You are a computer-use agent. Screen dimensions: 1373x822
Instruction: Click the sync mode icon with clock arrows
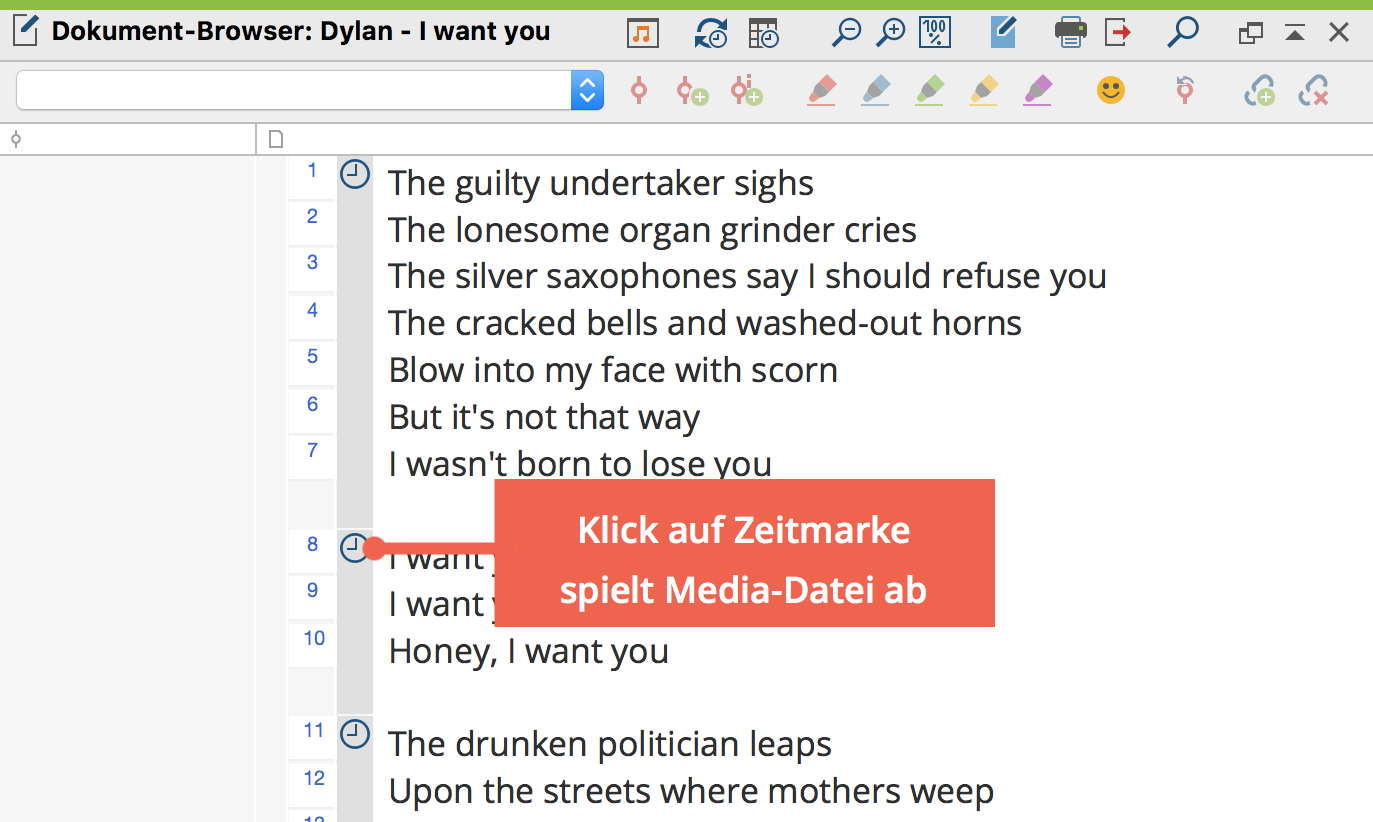711,33
